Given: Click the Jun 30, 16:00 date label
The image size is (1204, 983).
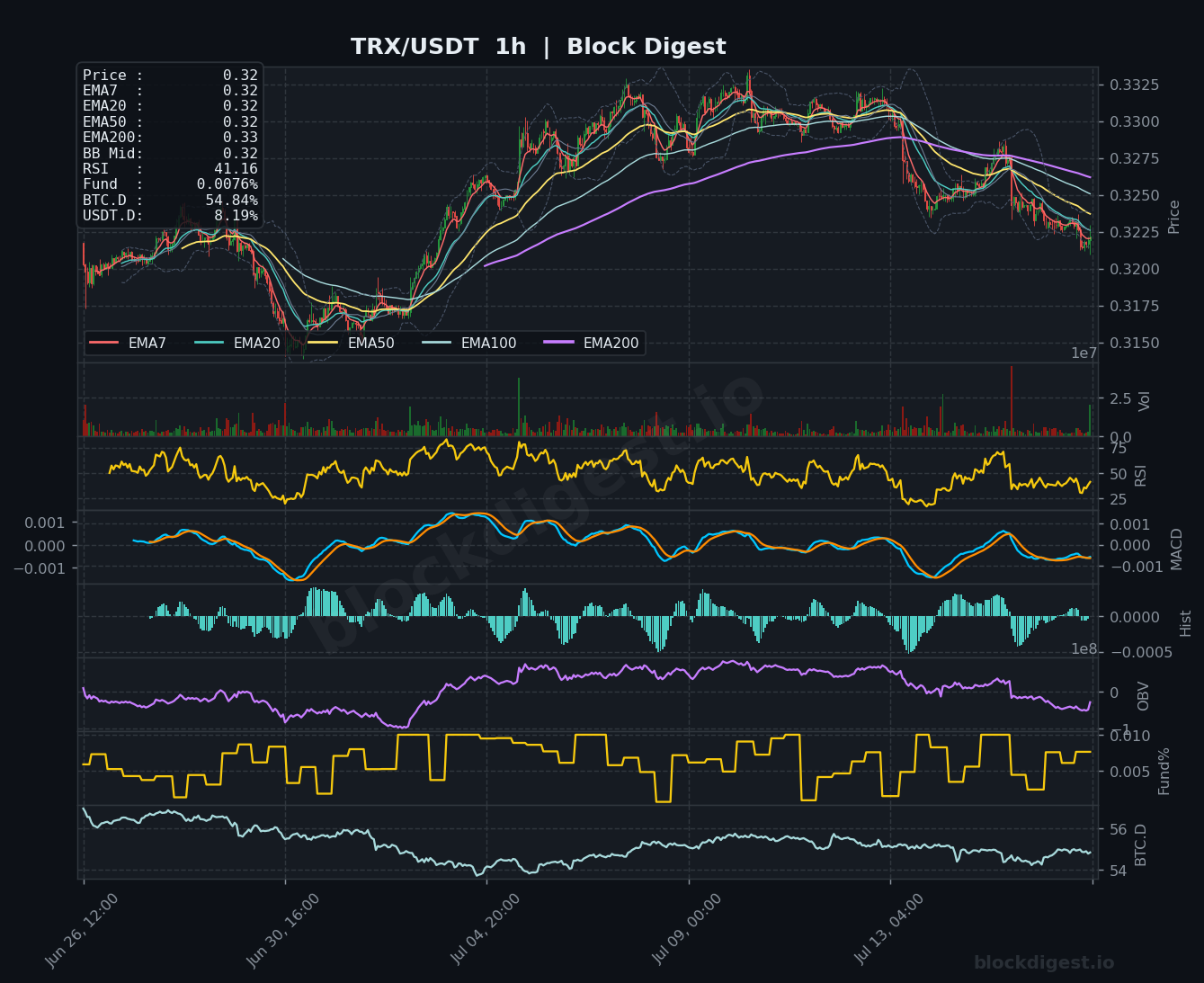Looking at the screenshot, I should click(x=283, y=930).
